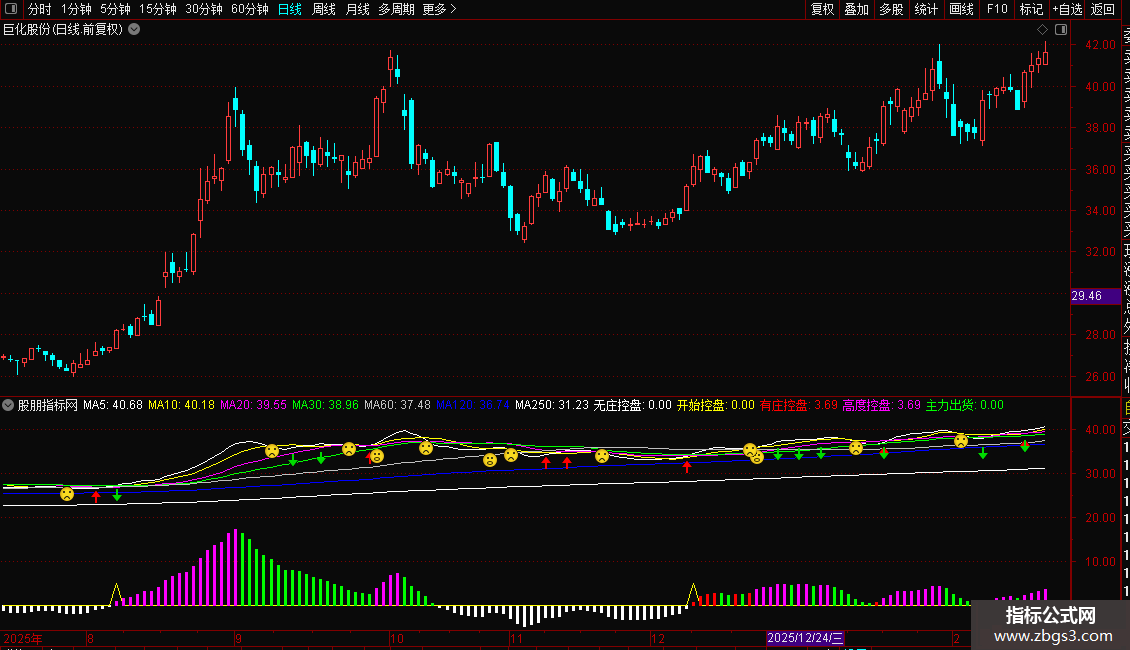
Task: Click the leftmost sad face marker in indicator
Action: (67, 494)
